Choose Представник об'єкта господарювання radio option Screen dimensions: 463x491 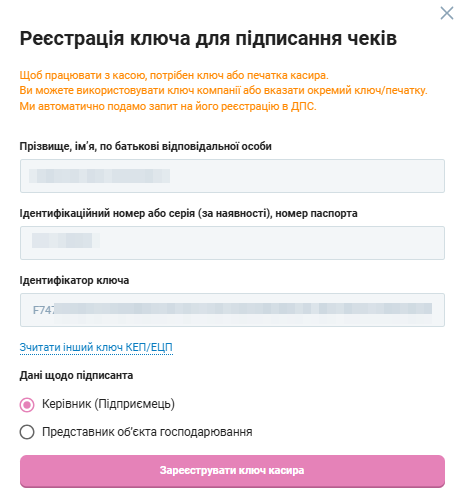(27, 432)
